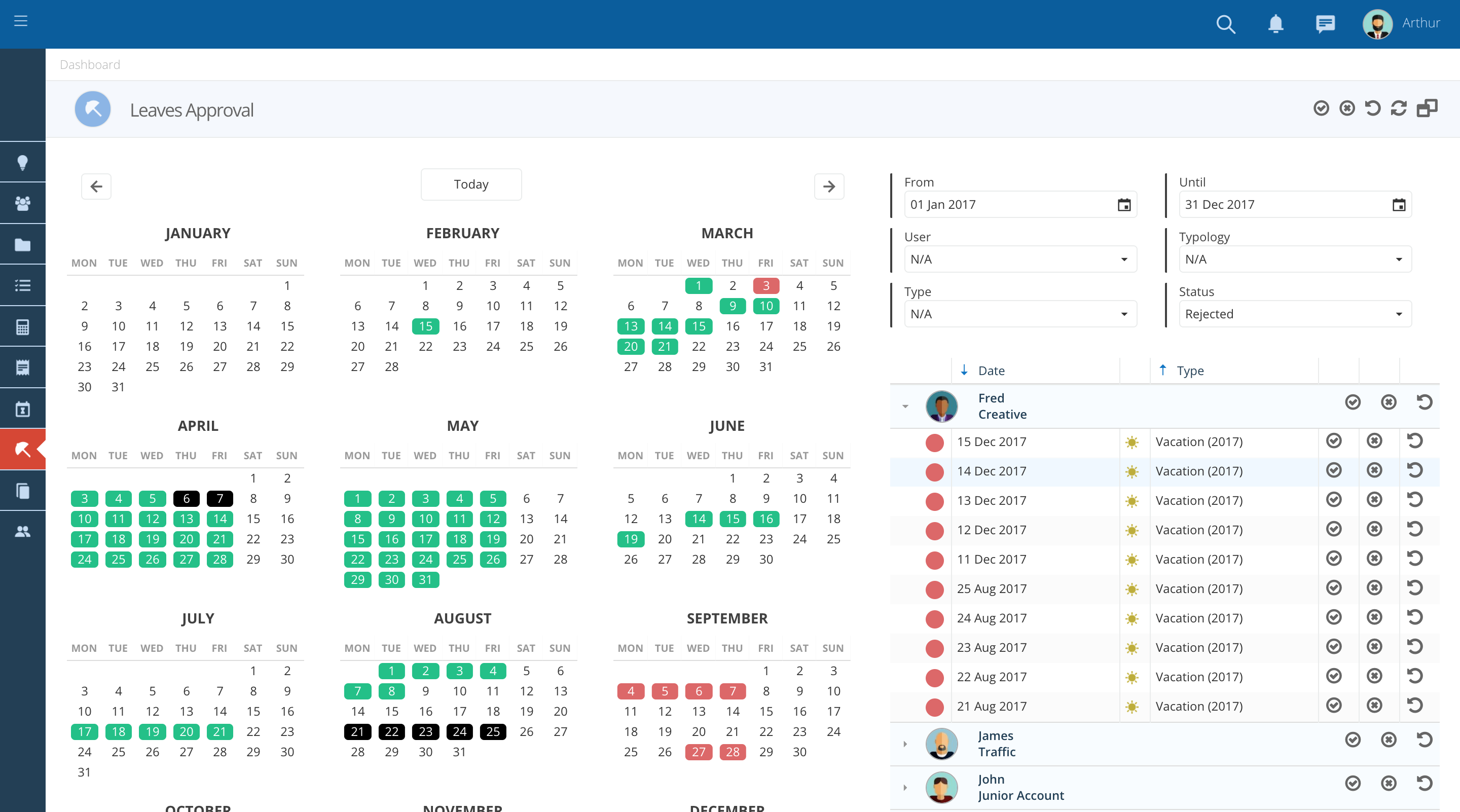Select April 14 green highlighted day
Screen dimensions: 1460x812
[x=220, y=519]
